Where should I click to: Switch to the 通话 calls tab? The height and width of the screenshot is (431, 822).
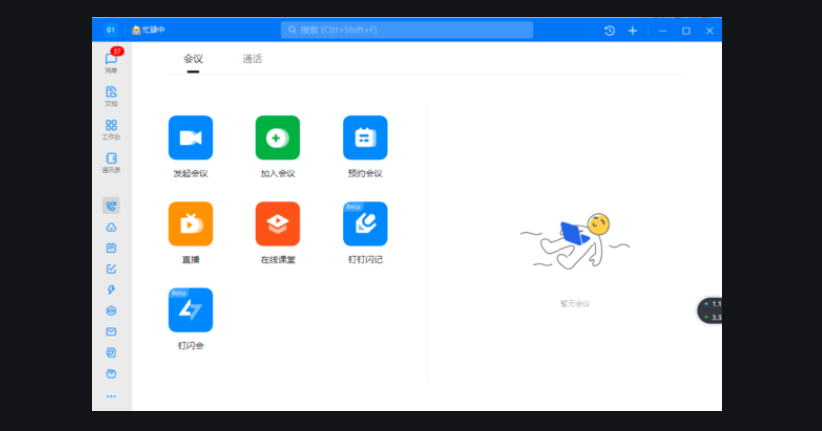(252, 59)
